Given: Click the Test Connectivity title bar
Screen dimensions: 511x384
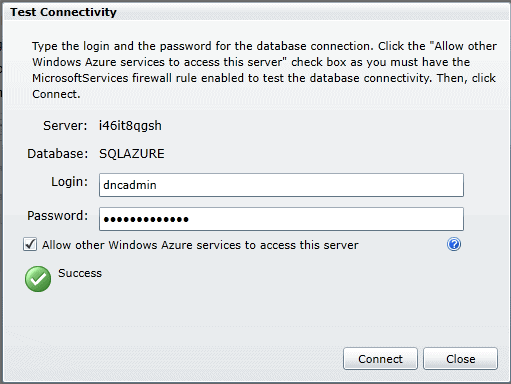Looking at the screenshot, I should click(255, 12).
